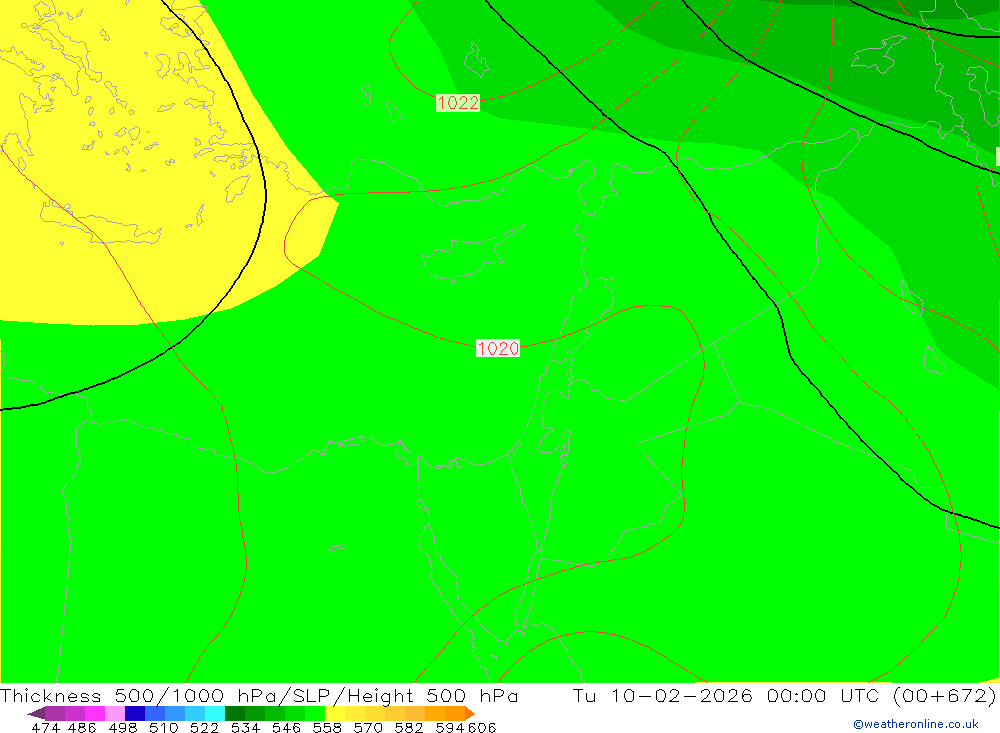Click the orange arrow at legend end
This screenshot has width=1000, height=733.
(470, 713)
